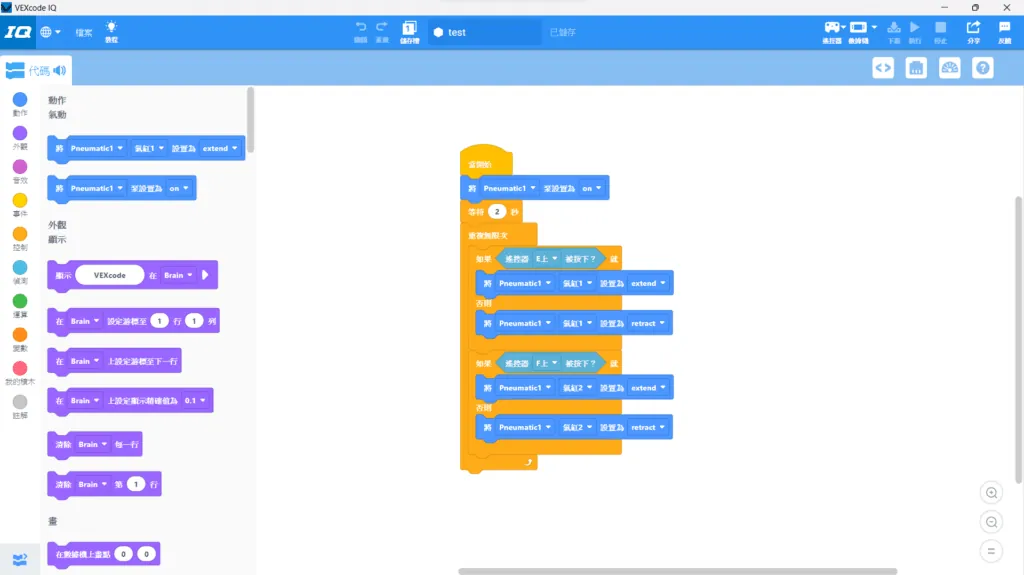Click the forever loop block header

(499, 235)
